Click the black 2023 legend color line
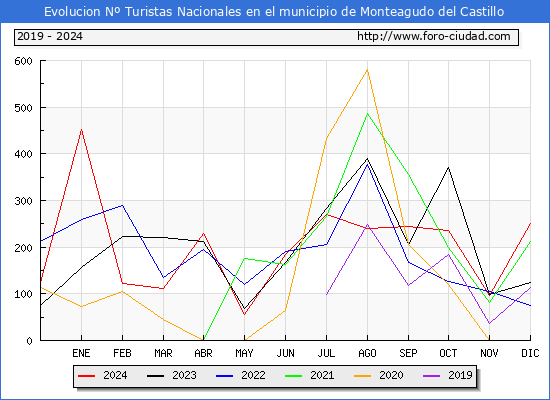550x400 pixels. (155, 376)
